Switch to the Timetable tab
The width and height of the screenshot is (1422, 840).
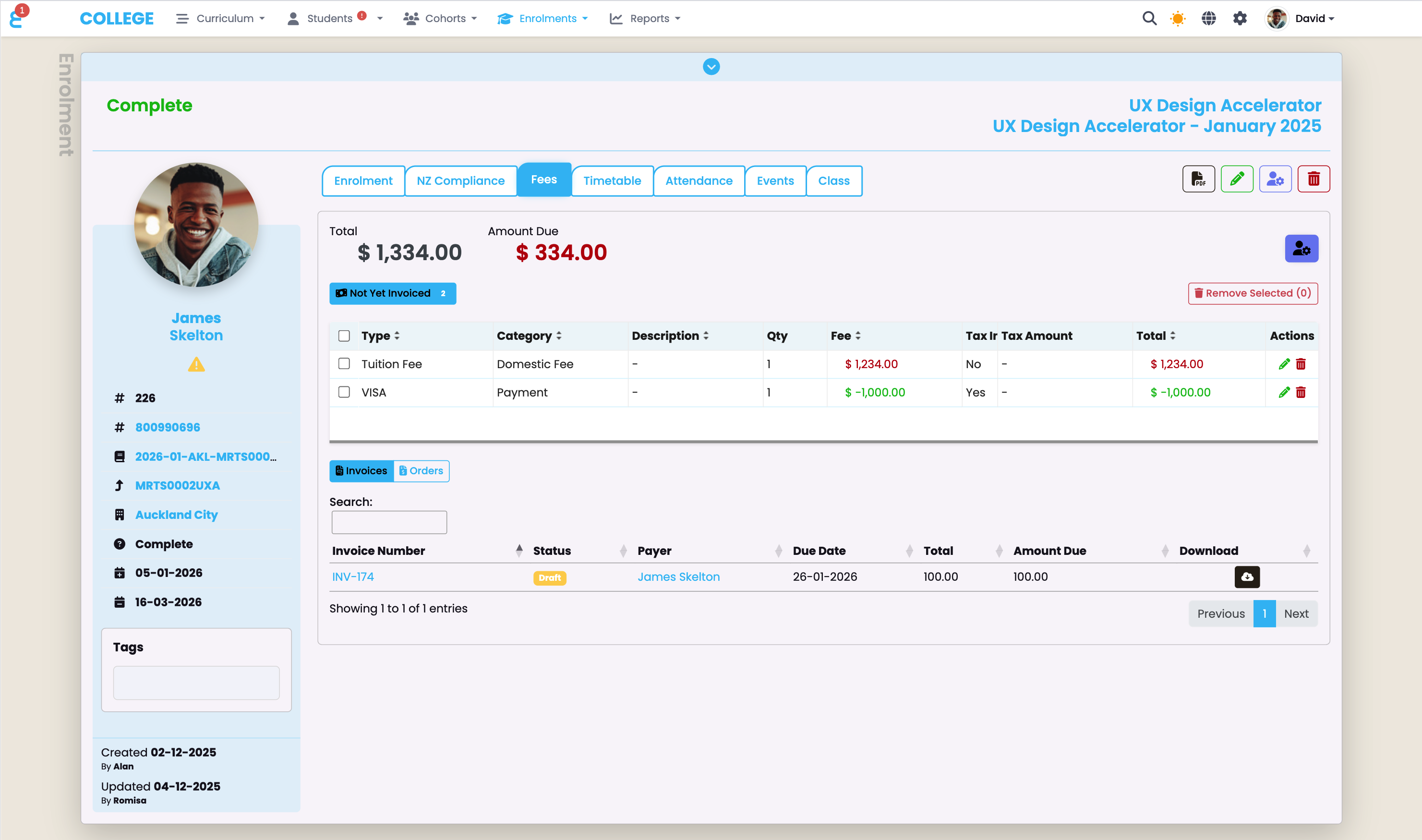(x=612, y=180)
